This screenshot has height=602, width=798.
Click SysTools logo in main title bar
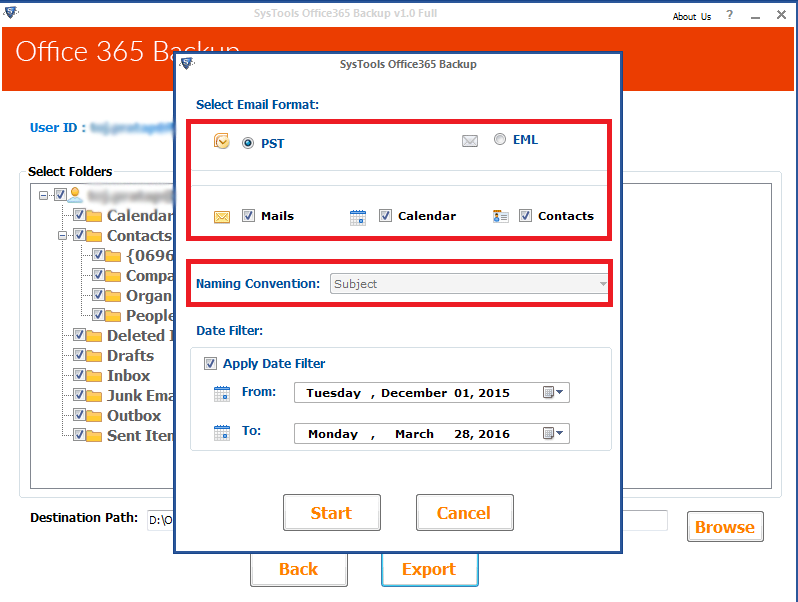[x=11, y=12]
